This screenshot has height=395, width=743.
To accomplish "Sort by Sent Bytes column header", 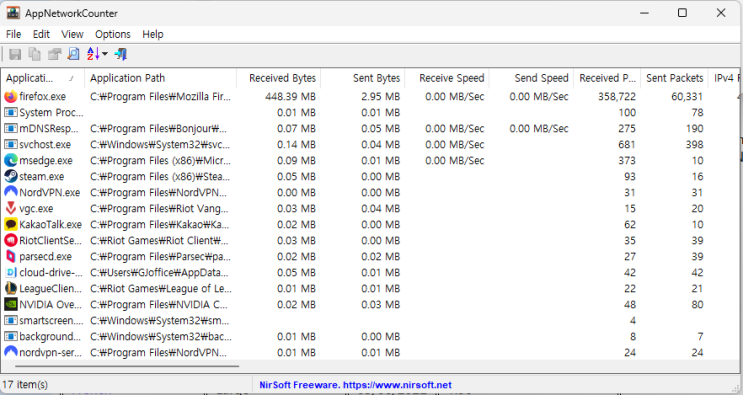I will [x=362, y=78].
